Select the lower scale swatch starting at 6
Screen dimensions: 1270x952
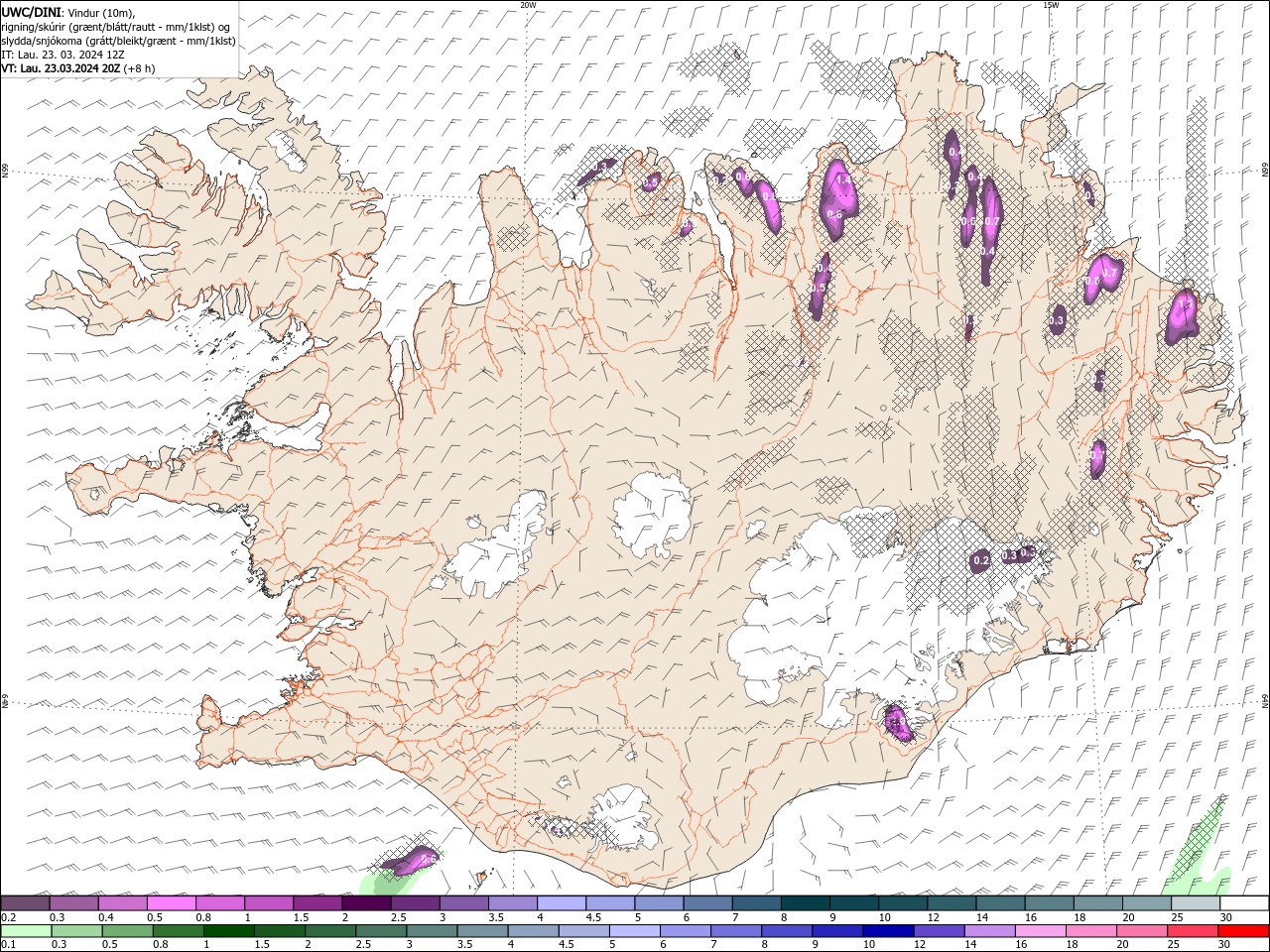pyautogui.click(x=686, y=931)
